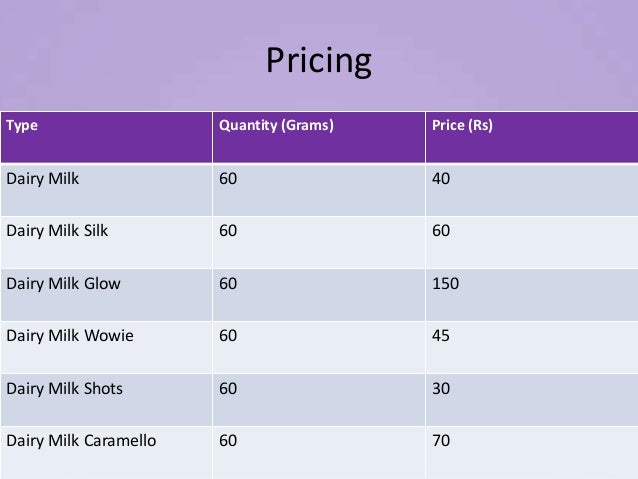Click the Dairy Milk Wowie cell
Viewport: 638px width, 479px height.
click(x=70, y=335)
